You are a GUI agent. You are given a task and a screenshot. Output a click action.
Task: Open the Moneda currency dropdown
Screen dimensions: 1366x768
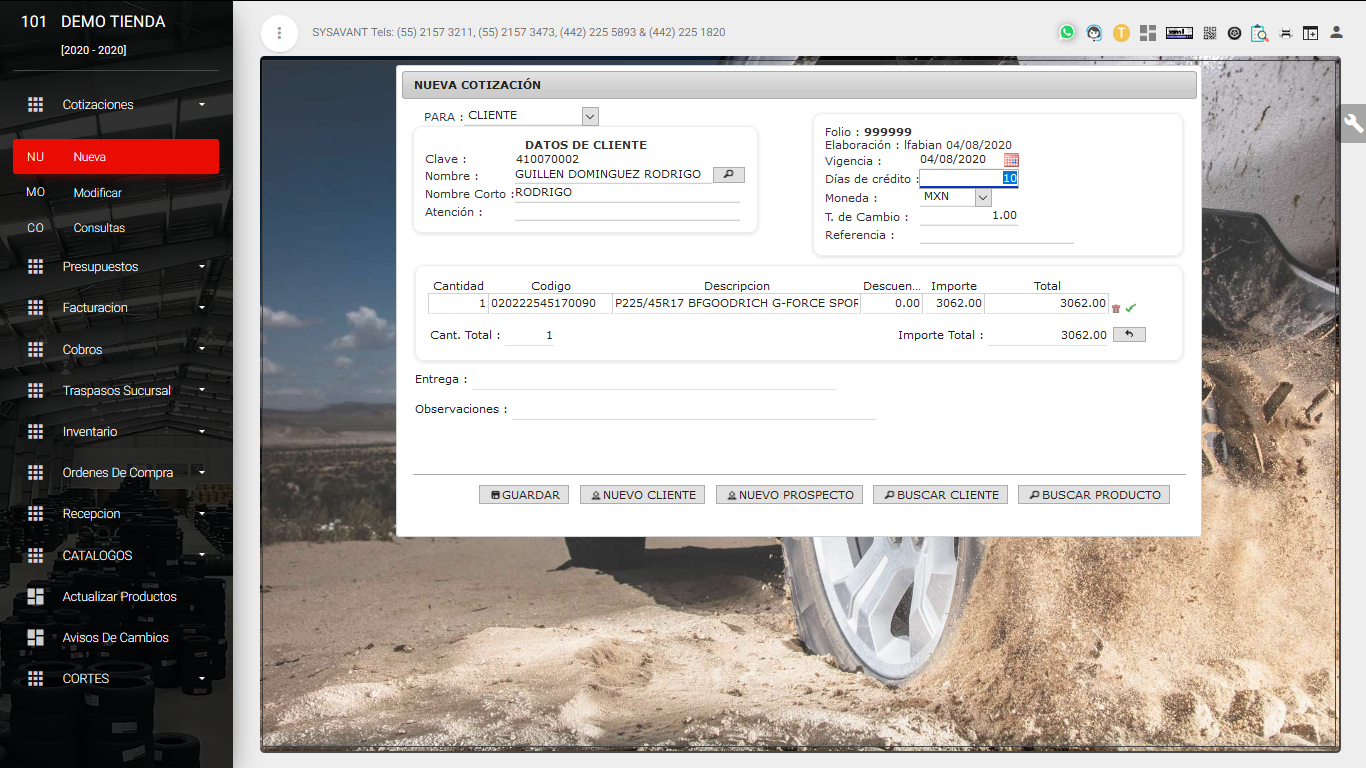pos(981,197)
